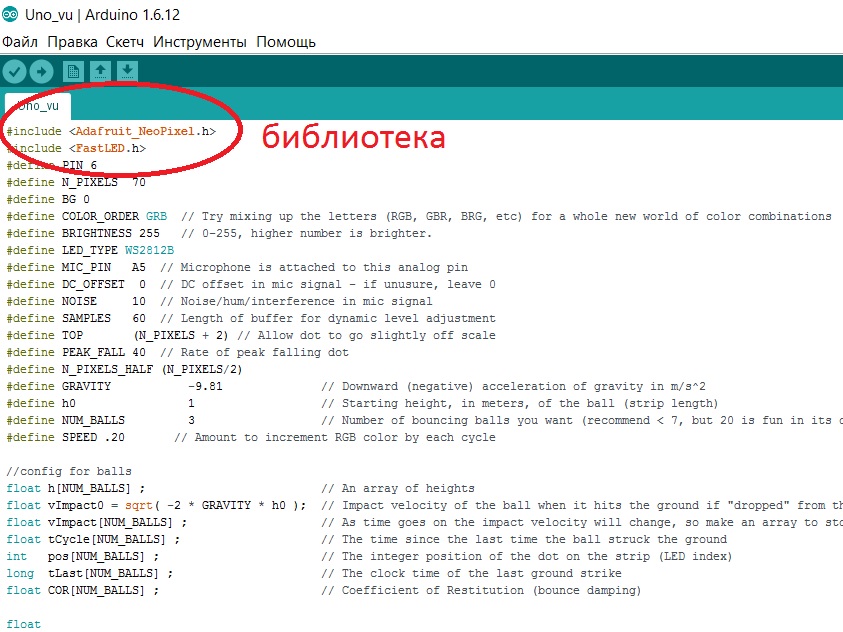Select the Uno_vu sketch tab
Image resolution: width=843 pixels, height=632 pixels.
(x=38, y=105)
